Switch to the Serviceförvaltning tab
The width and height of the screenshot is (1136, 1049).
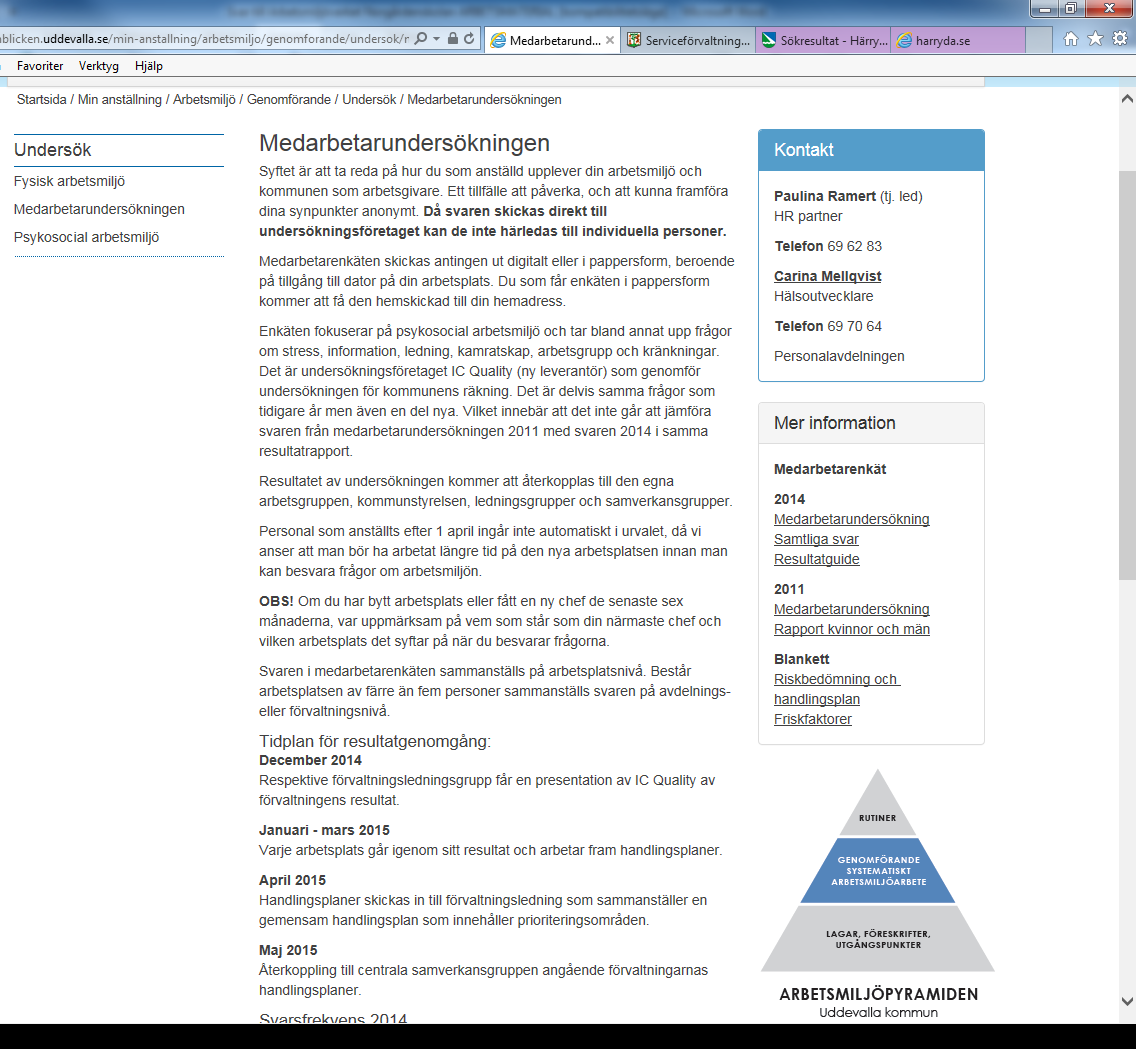tap(688, 41)
